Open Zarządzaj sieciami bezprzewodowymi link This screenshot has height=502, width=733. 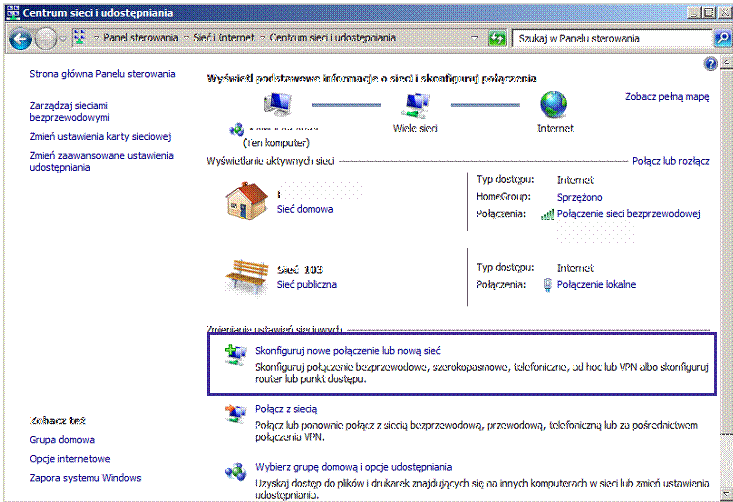(x=69, y=111)
